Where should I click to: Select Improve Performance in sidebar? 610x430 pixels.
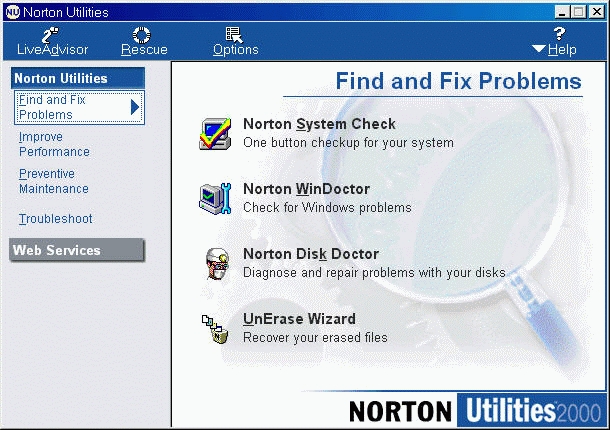point(54,144)
